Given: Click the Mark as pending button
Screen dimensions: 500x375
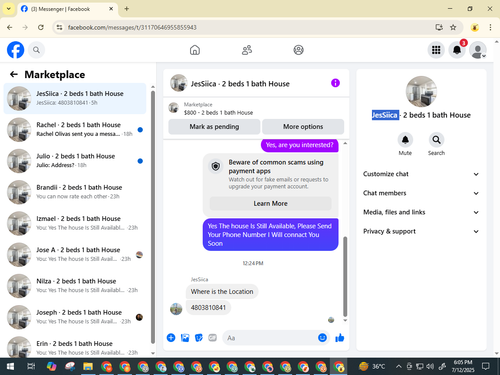Looking at the screenshot, I should pyautogui.click(x=214, y=127).
